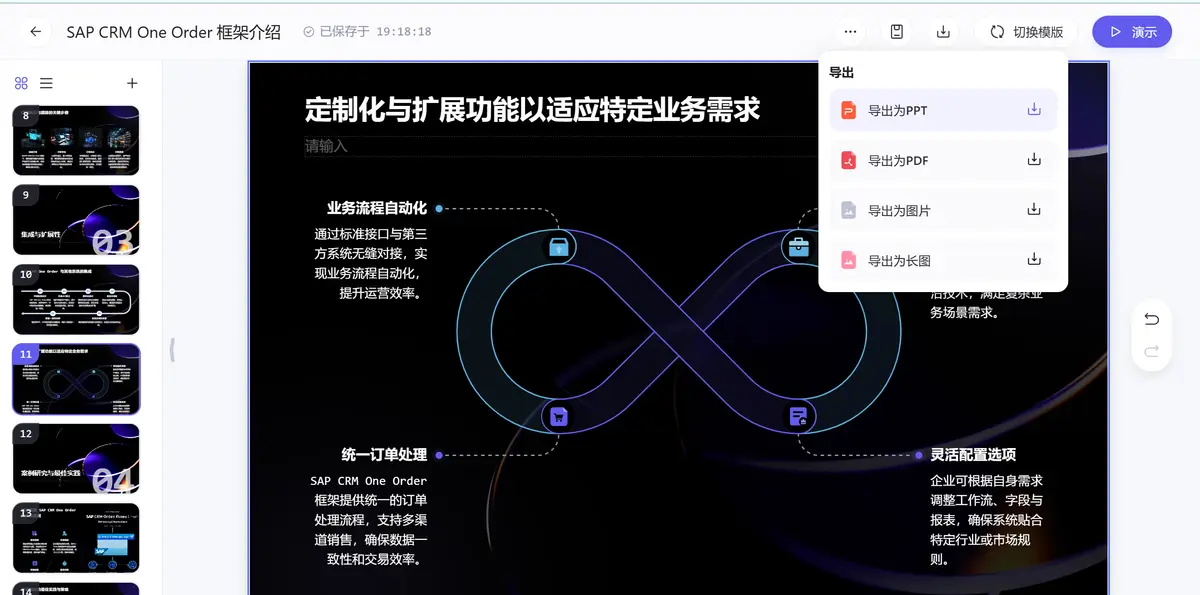
Task: Click the sidebar collapse handle
Action: pyautogui.click(x=172, y=349)
